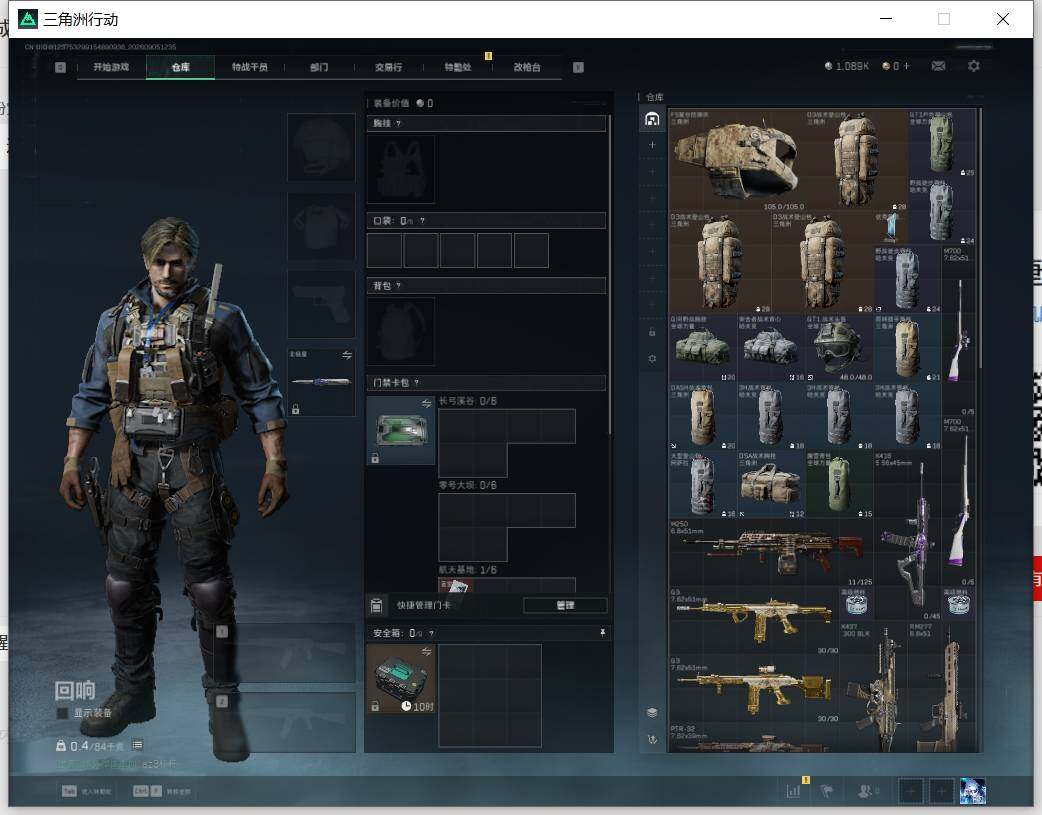The height and width of the screenshot is (815, 1042).
Task: Click the stack layers icon in warehouse sidebar
Action: [652, 712]
